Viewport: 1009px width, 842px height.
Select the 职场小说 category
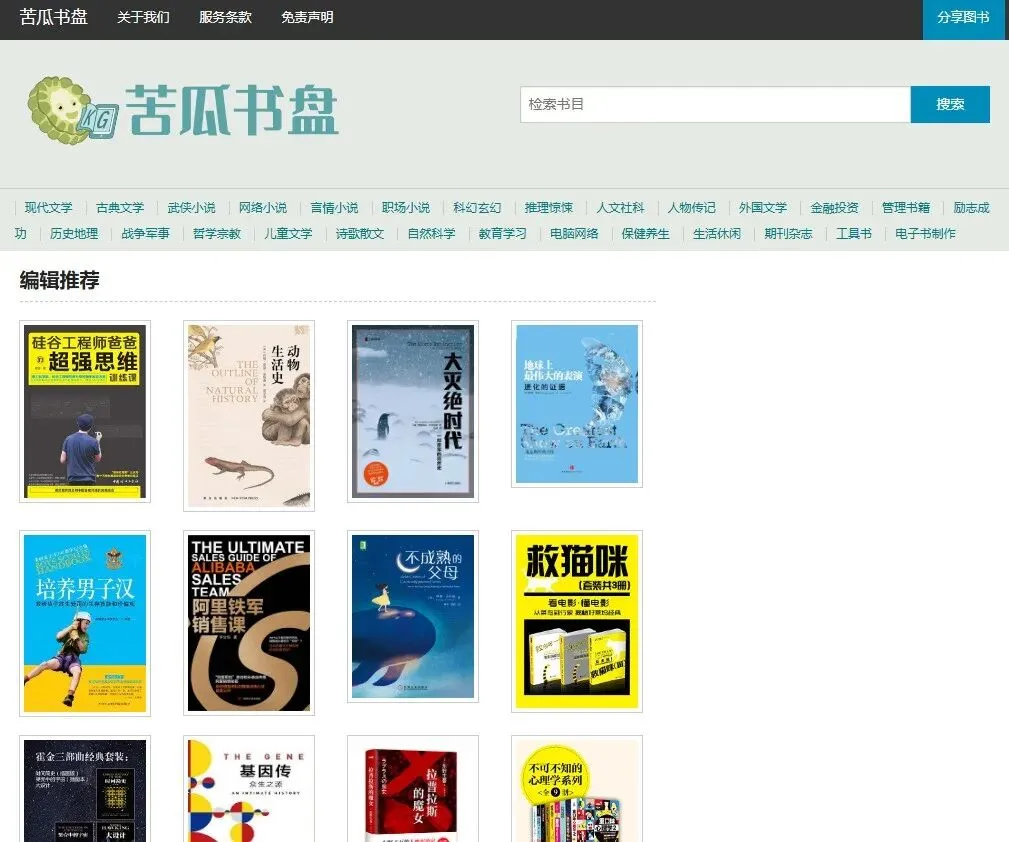405,207
